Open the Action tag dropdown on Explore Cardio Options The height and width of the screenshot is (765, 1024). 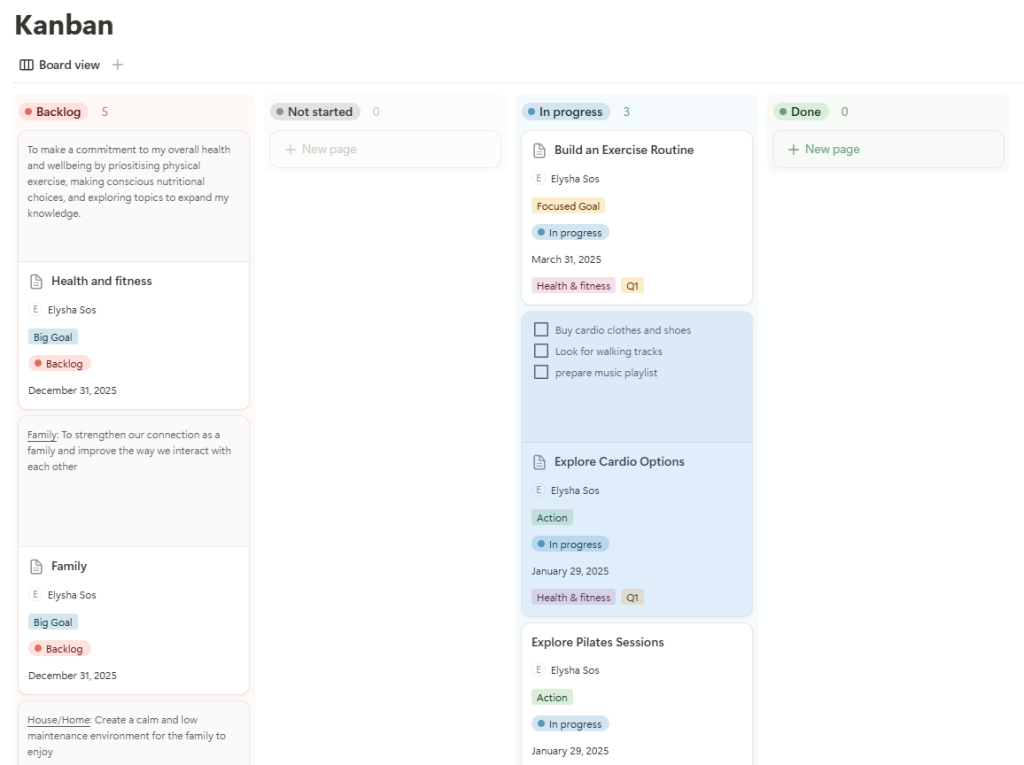(x=552, y=517)
